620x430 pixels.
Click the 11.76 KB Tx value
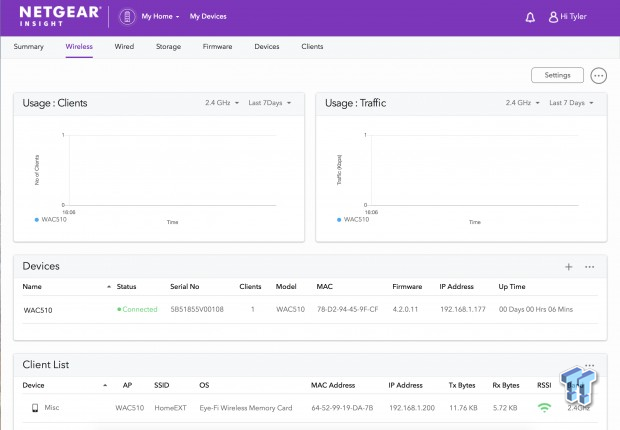point(463,408)
